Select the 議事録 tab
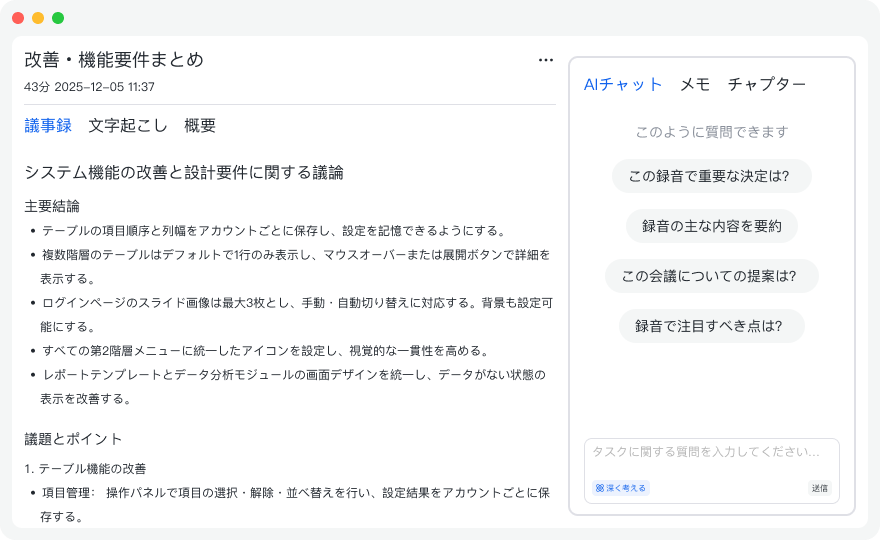 [x=48, y=125]
